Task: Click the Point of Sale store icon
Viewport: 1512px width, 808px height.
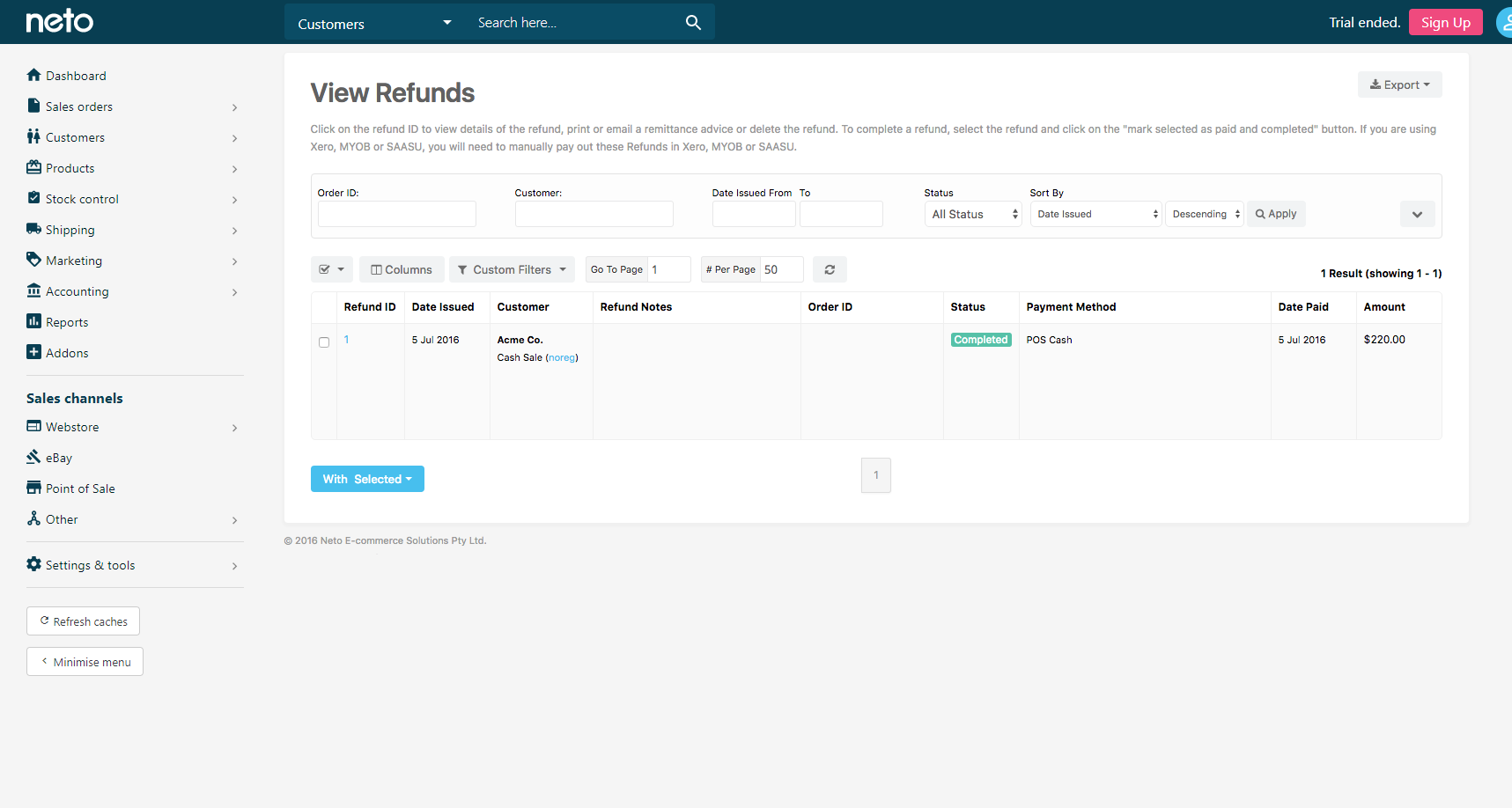Action: click(x=33, y=488)
